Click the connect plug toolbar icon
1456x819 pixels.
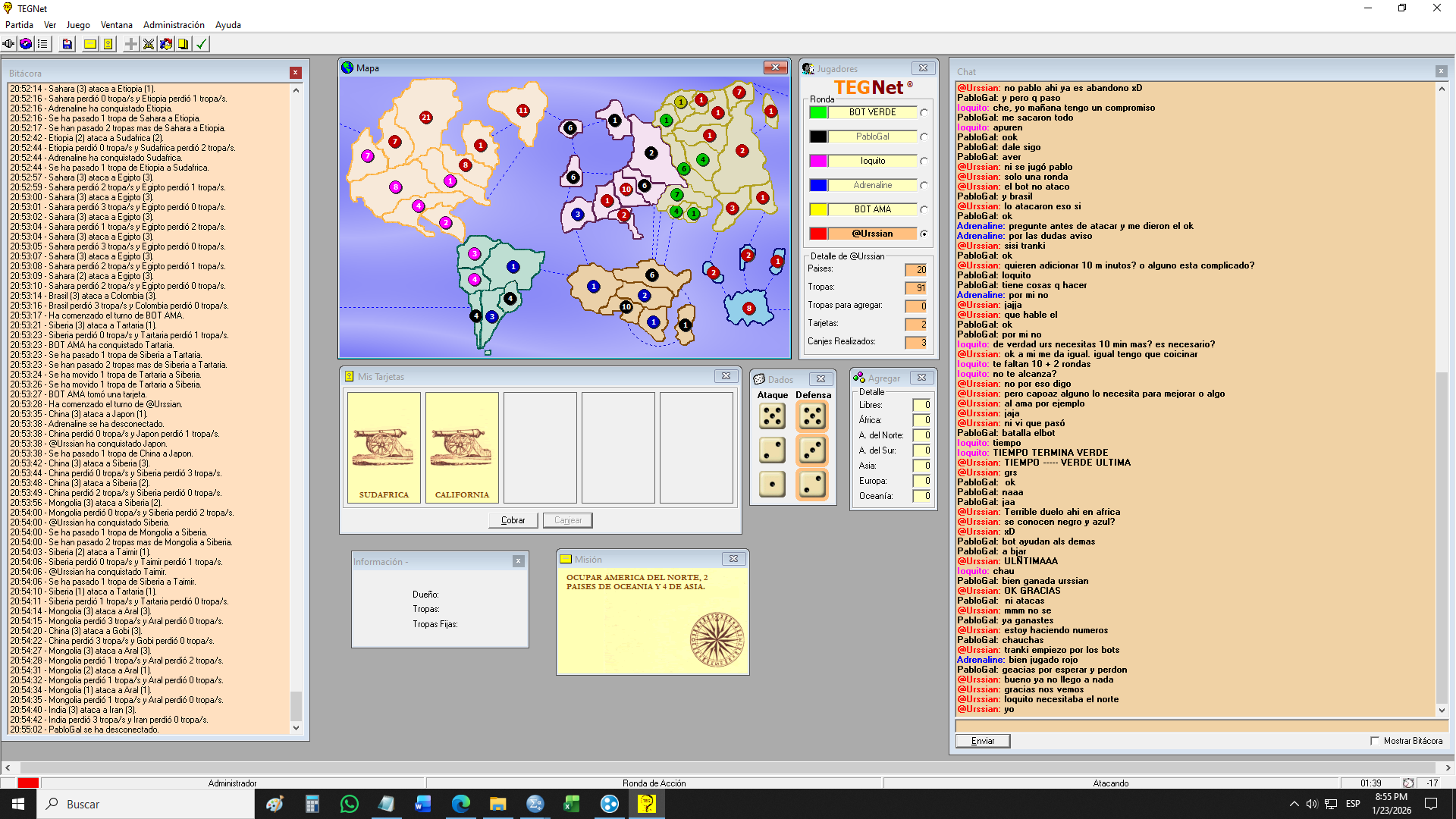(x=8, y=44)
